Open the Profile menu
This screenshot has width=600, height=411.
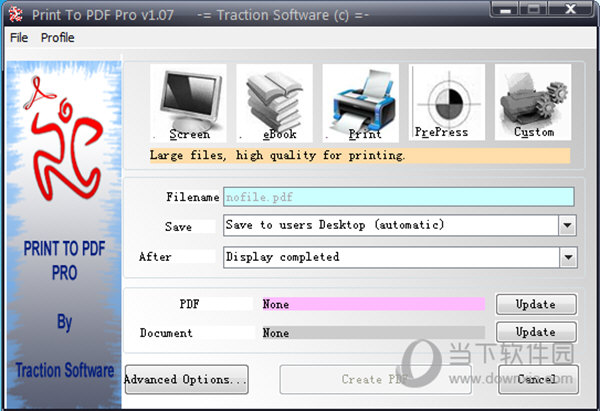57,38
